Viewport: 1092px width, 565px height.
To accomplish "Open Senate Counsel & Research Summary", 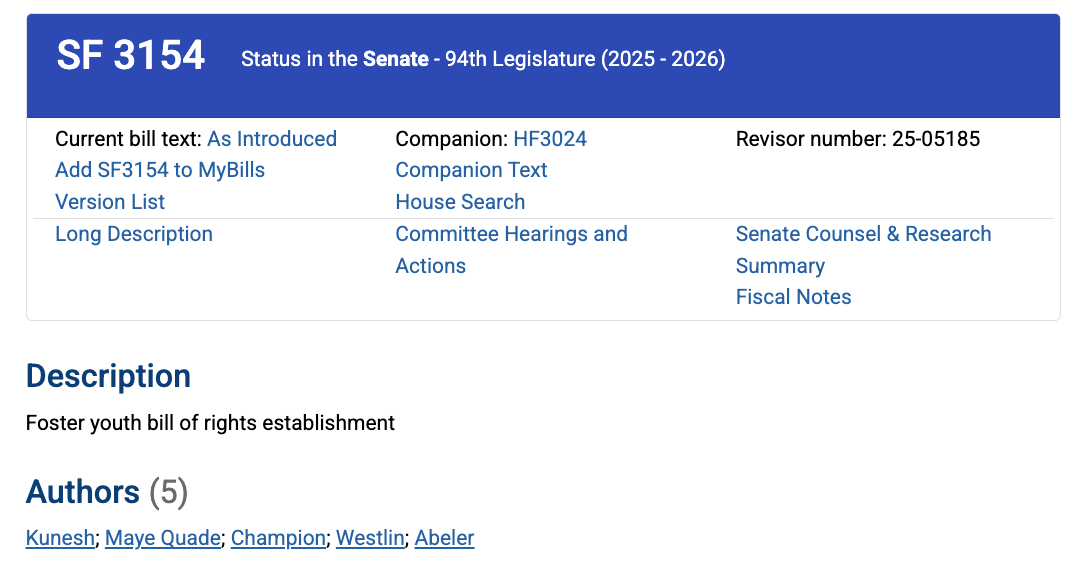I will pos(863,234).
